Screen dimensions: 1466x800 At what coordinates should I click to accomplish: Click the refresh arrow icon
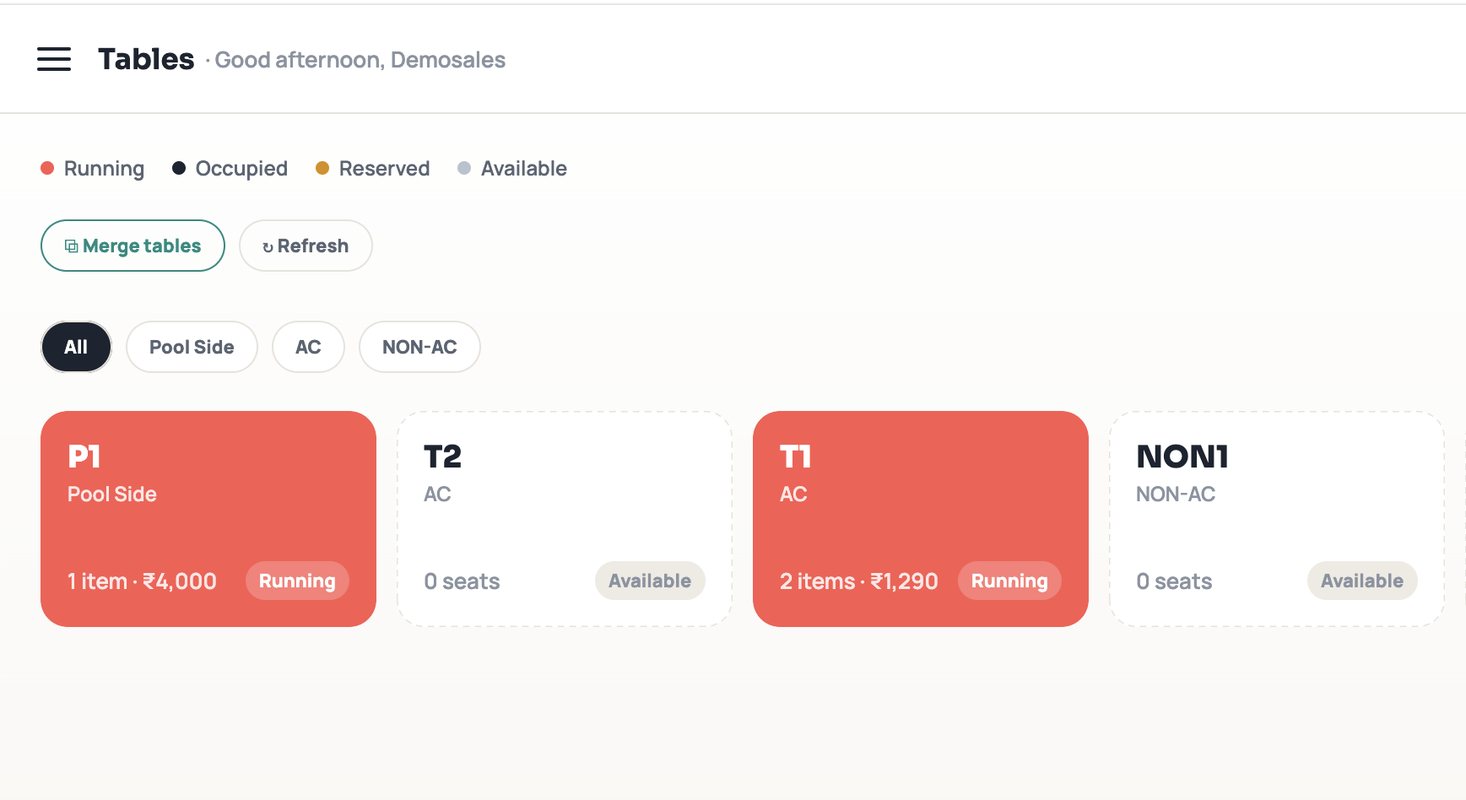(x=268, y=247)
